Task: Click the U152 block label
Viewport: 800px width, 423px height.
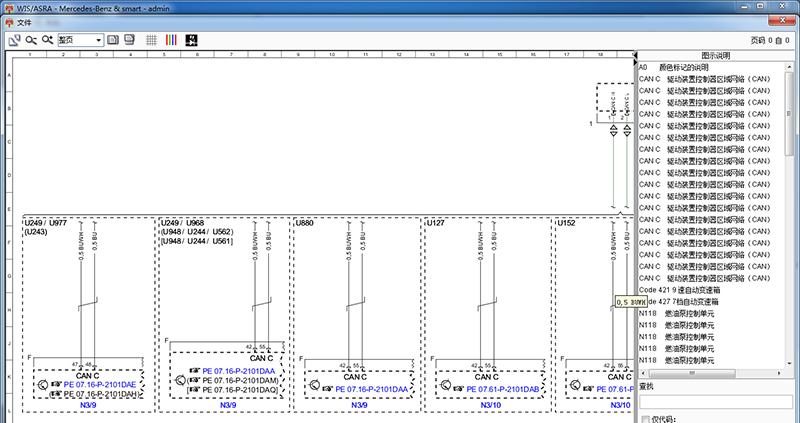Action: pos(566,223)
